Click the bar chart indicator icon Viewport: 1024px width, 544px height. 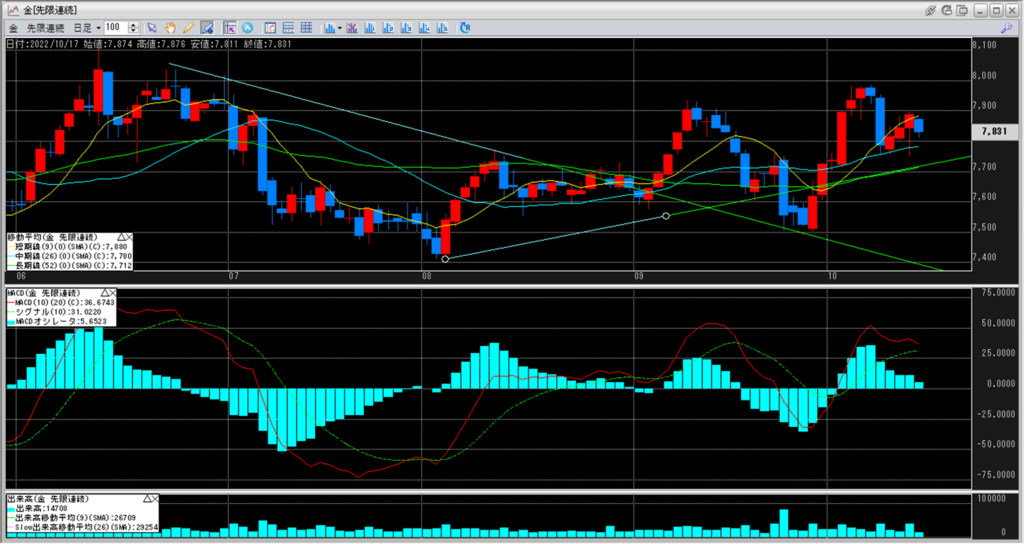330,28
